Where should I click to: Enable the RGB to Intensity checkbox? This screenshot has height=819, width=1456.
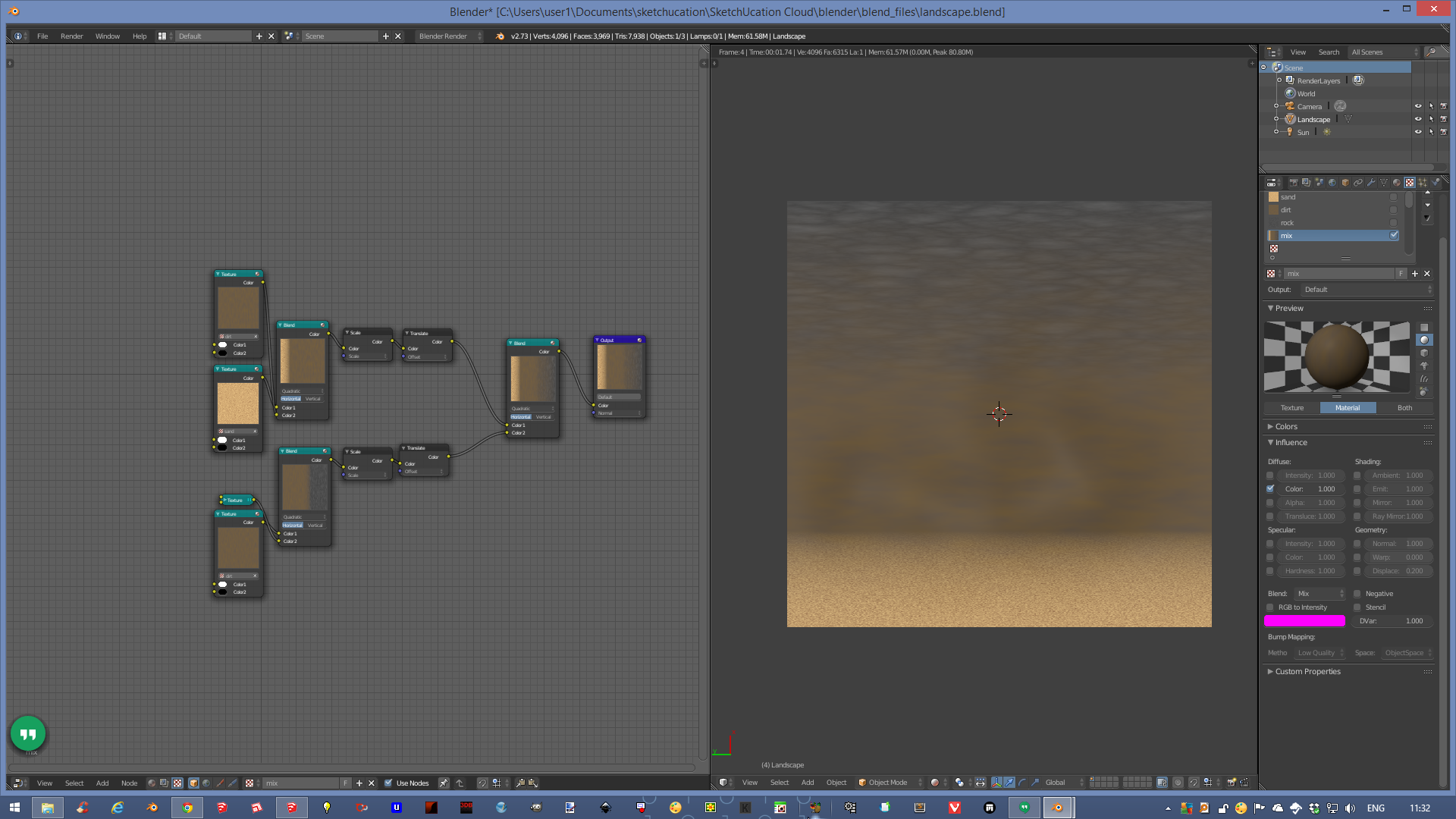tap(1270, 607)
